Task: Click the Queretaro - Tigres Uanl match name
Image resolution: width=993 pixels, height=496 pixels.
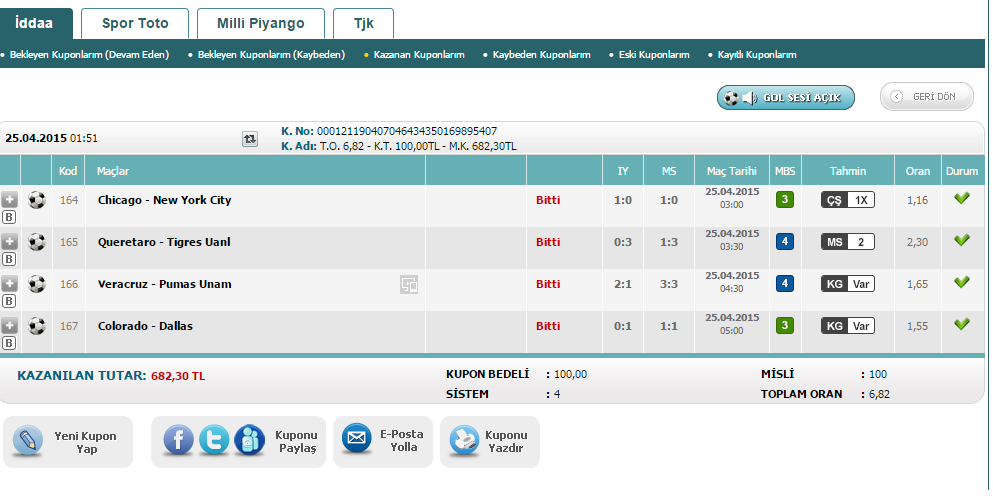Action: pos(164,242)
